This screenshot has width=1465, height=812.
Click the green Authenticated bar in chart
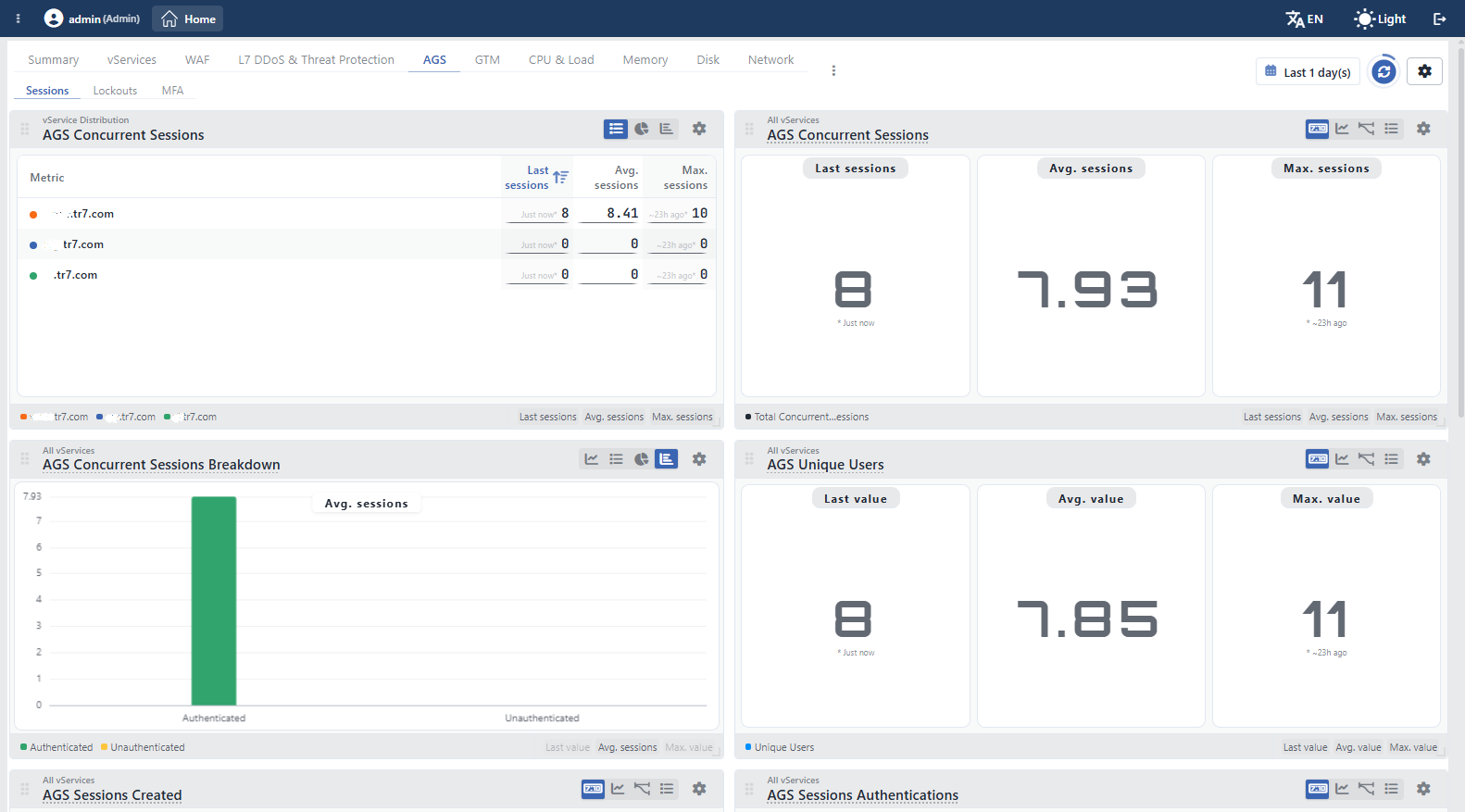tap(214, 601)
